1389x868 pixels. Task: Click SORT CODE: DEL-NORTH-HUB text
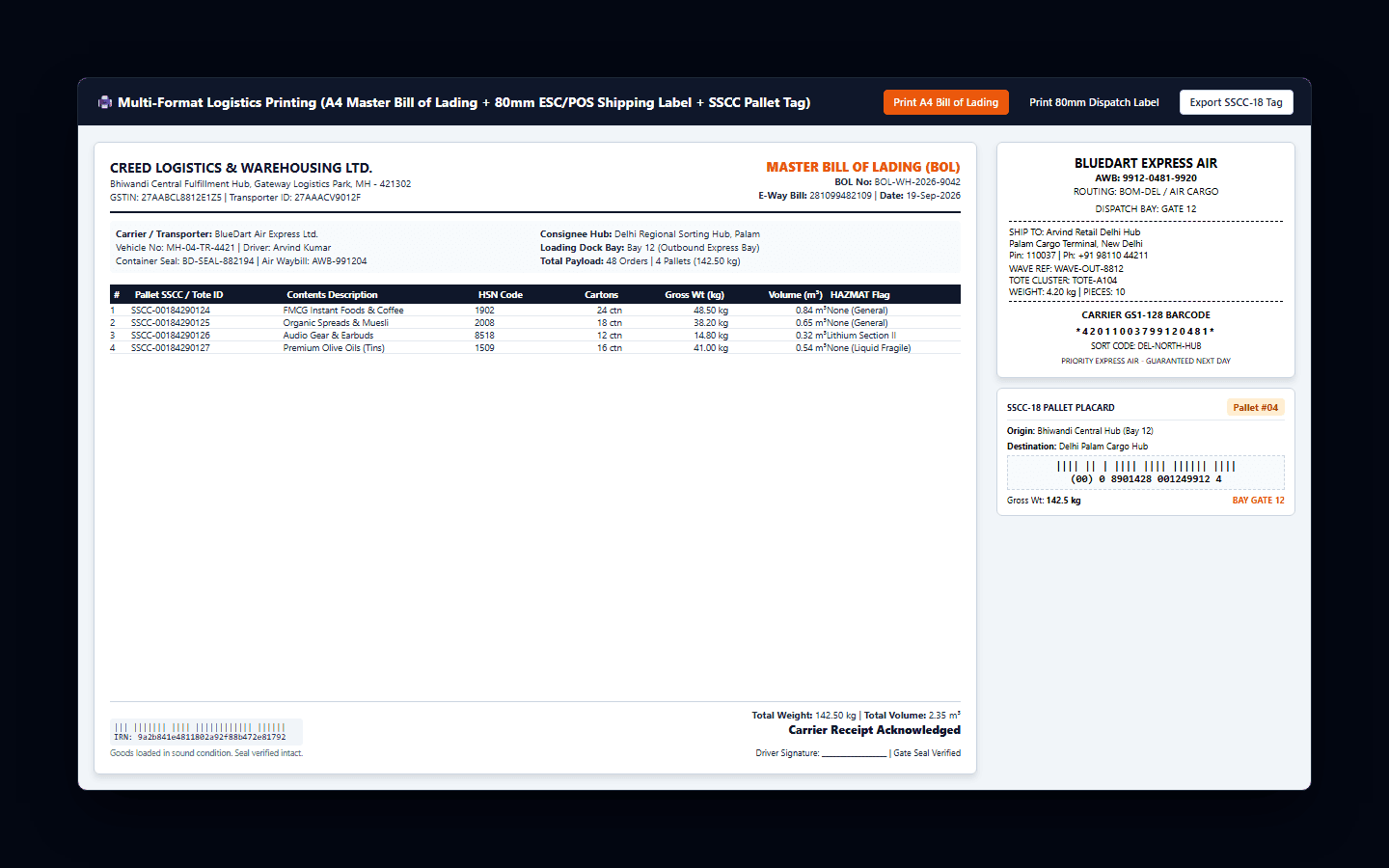(1146, 346)
